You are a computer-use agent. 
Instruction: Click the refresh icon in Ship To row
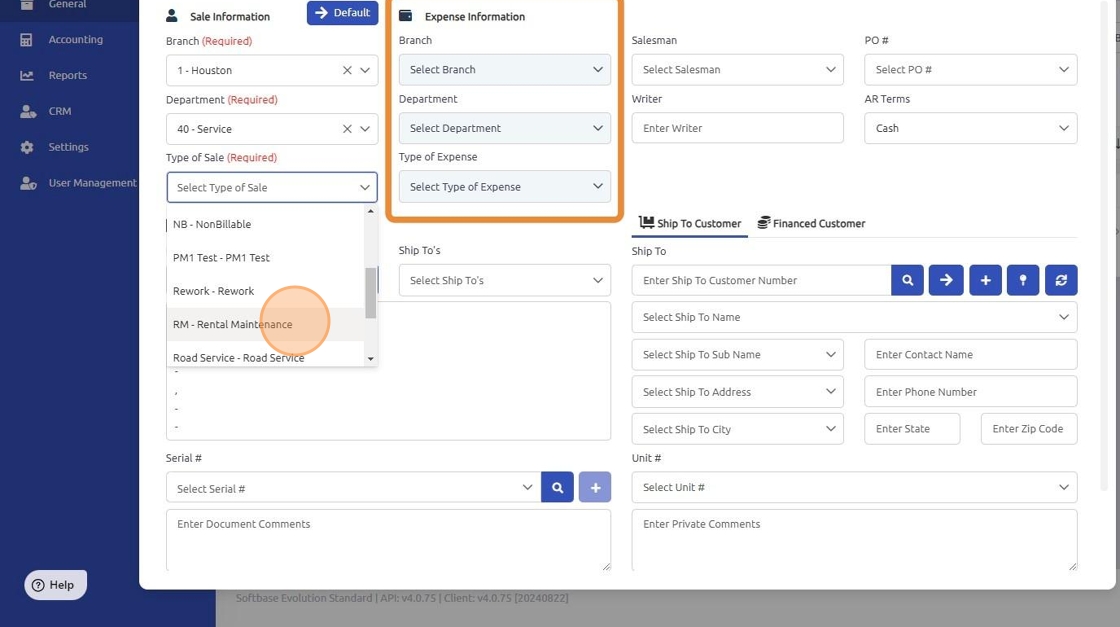pyautogui.click(x=1061, y=280)
